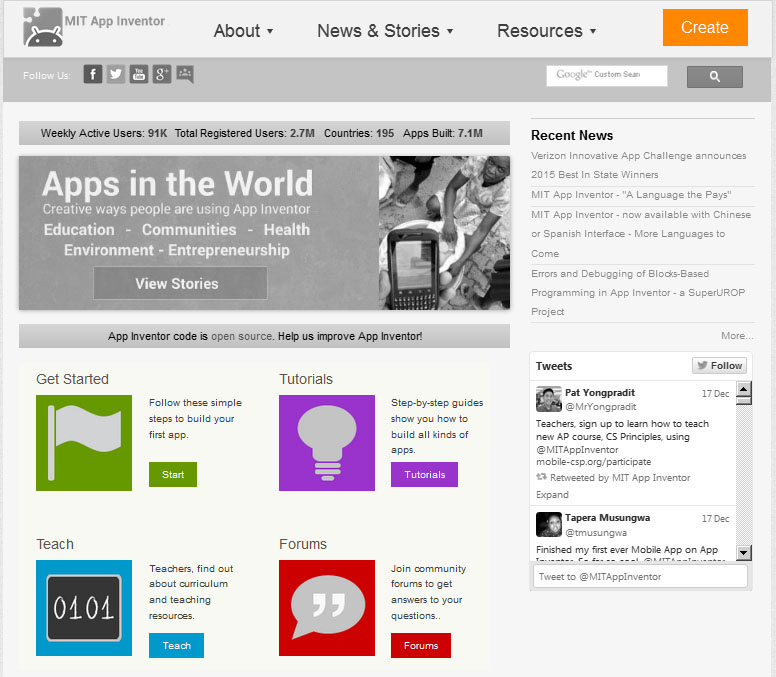Click the orange Create button
This screenshot has height=677, width=776.
705,27
